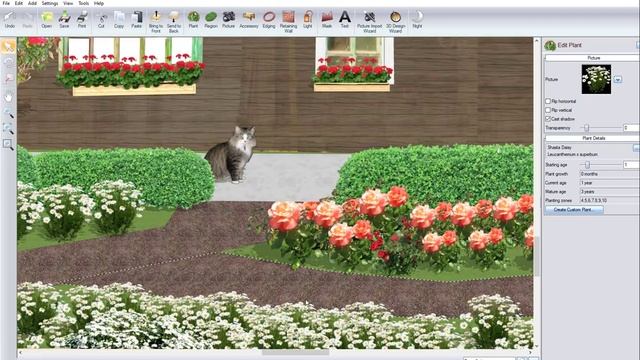
Task: Select the pointer tool in left sidebar
Action: pyautogui.click(x=8, y=46)
